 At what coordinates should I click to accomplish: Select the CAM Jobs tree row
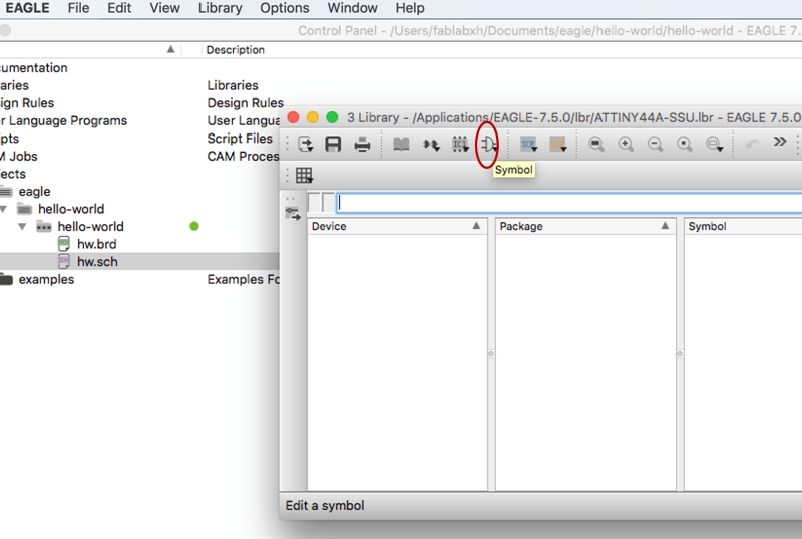point(19,156)
